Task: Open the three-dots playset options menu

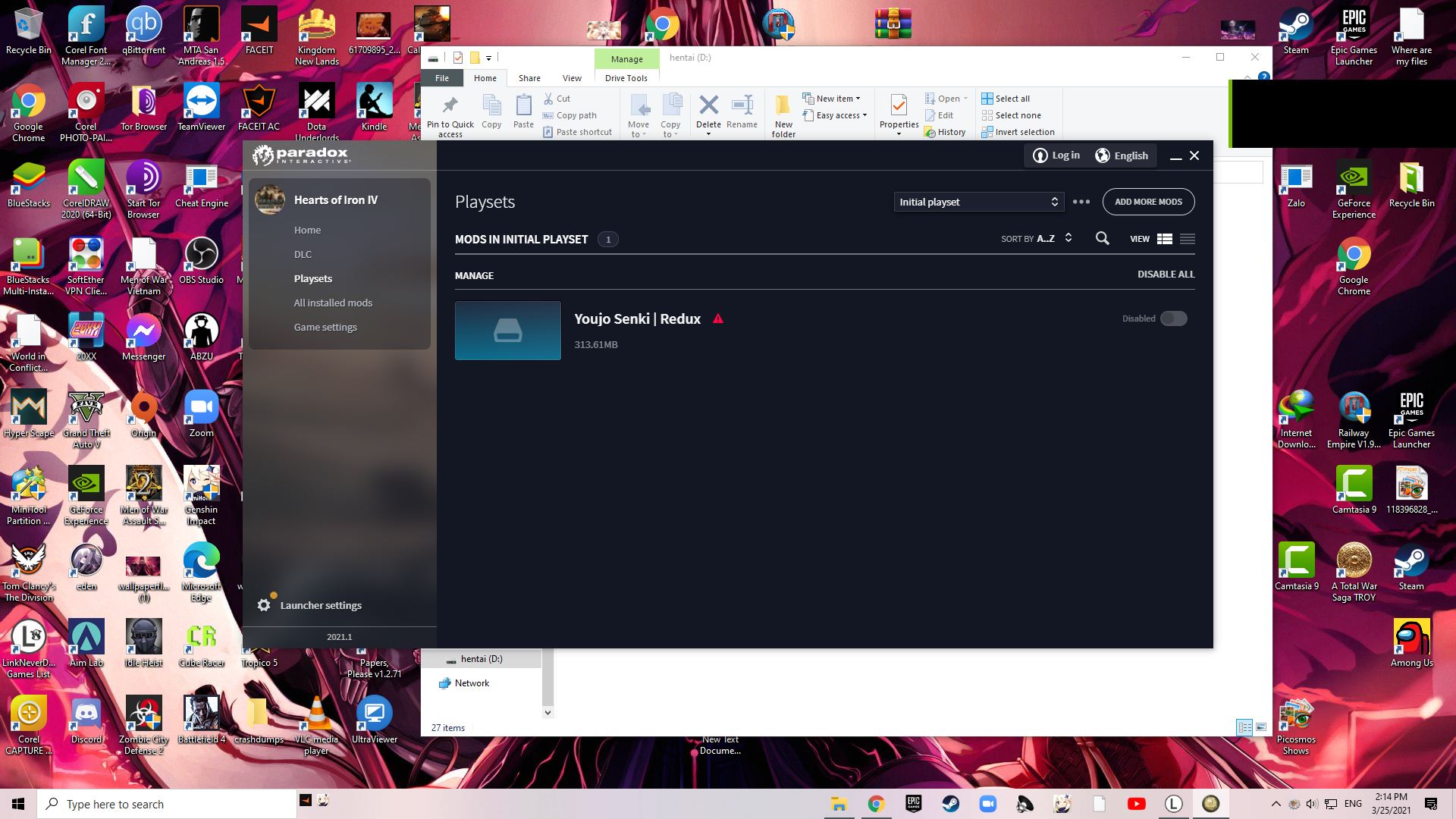Action: click(1081, 202)
